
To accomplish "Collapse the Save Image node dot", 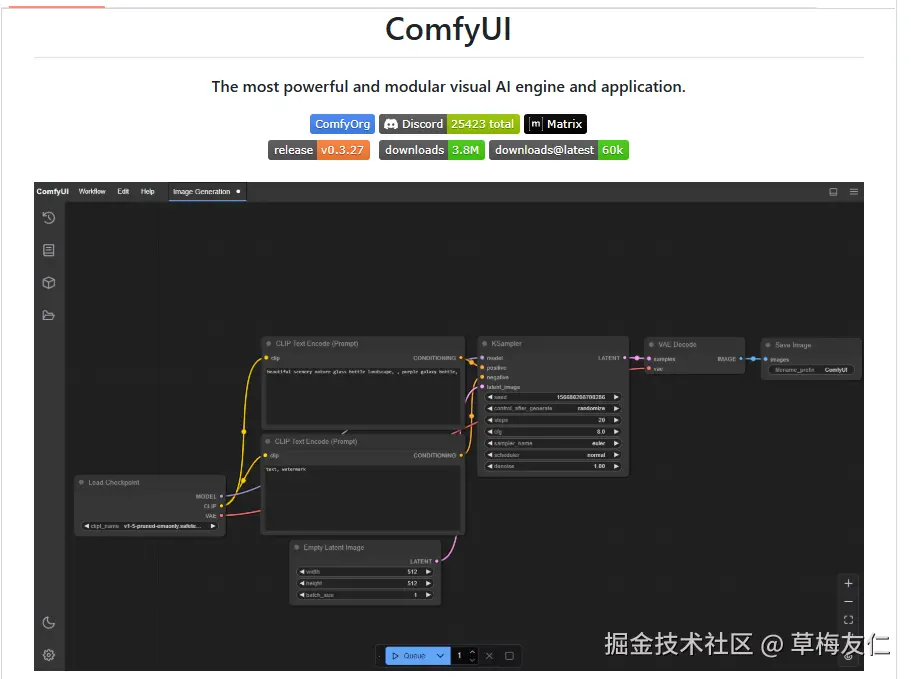I will point(768,345).
